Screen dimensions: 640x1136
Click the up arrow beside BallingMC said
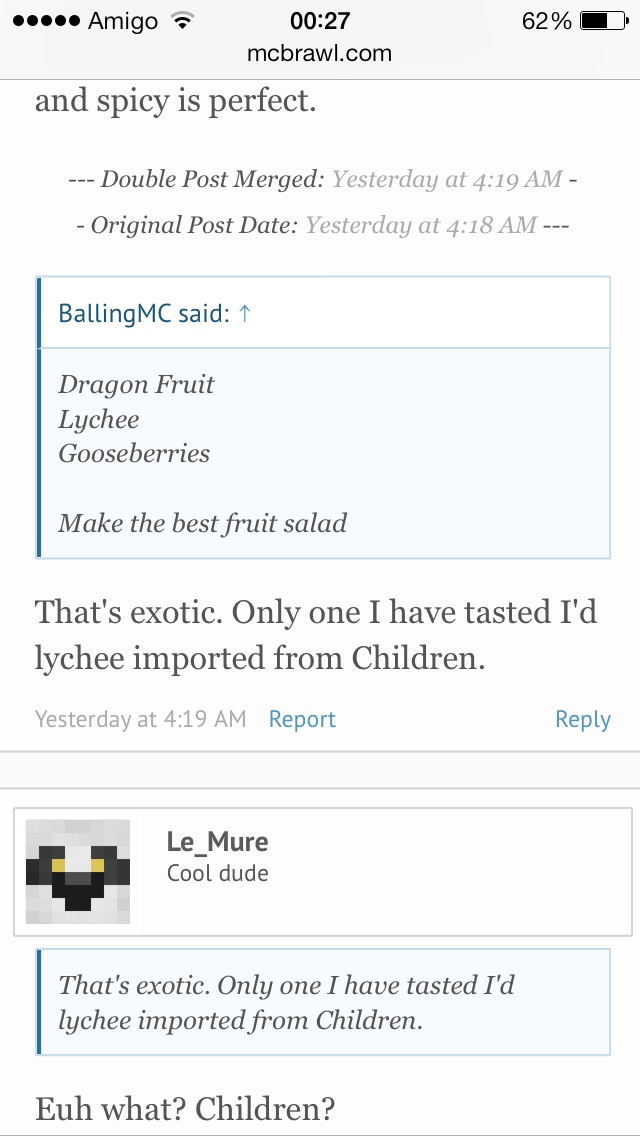click(245, 313)
